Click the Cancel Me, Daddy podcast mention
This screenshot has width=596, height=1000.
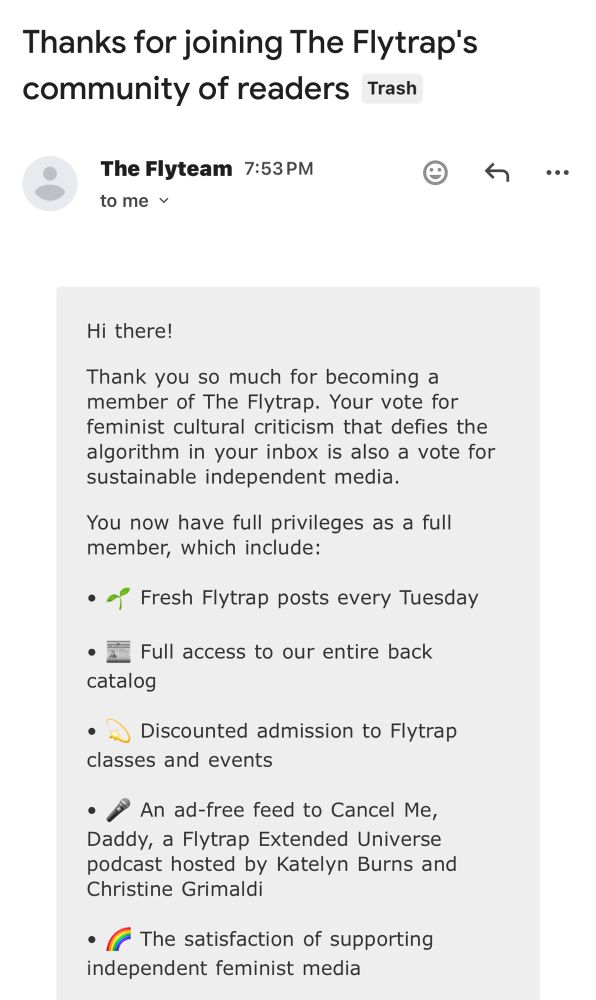pos(390,810)
